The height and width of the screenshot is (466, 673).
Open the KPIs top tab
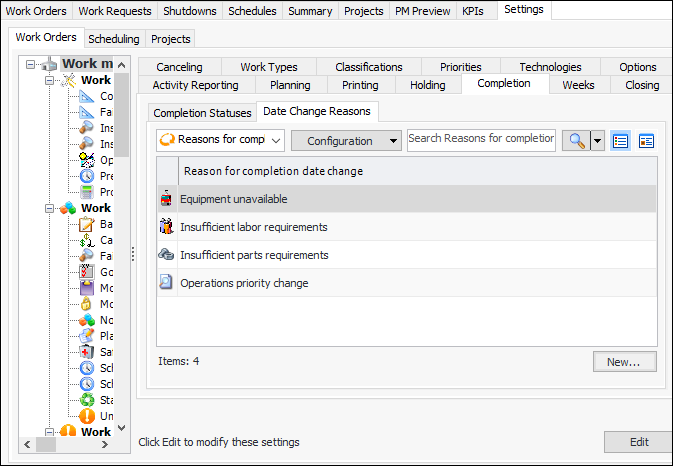(472, 11)
